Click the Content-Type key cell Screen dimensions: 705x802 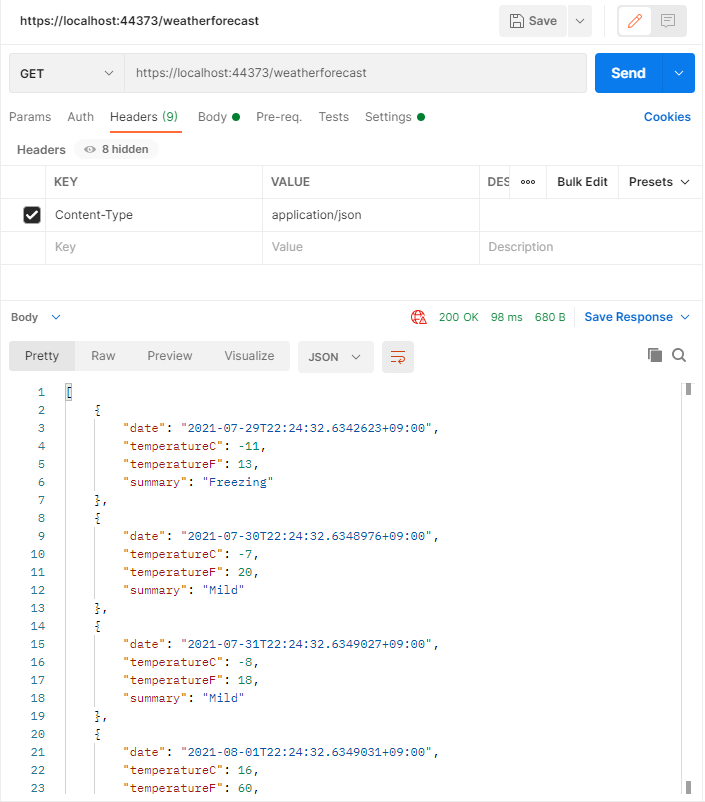[153, 215]
